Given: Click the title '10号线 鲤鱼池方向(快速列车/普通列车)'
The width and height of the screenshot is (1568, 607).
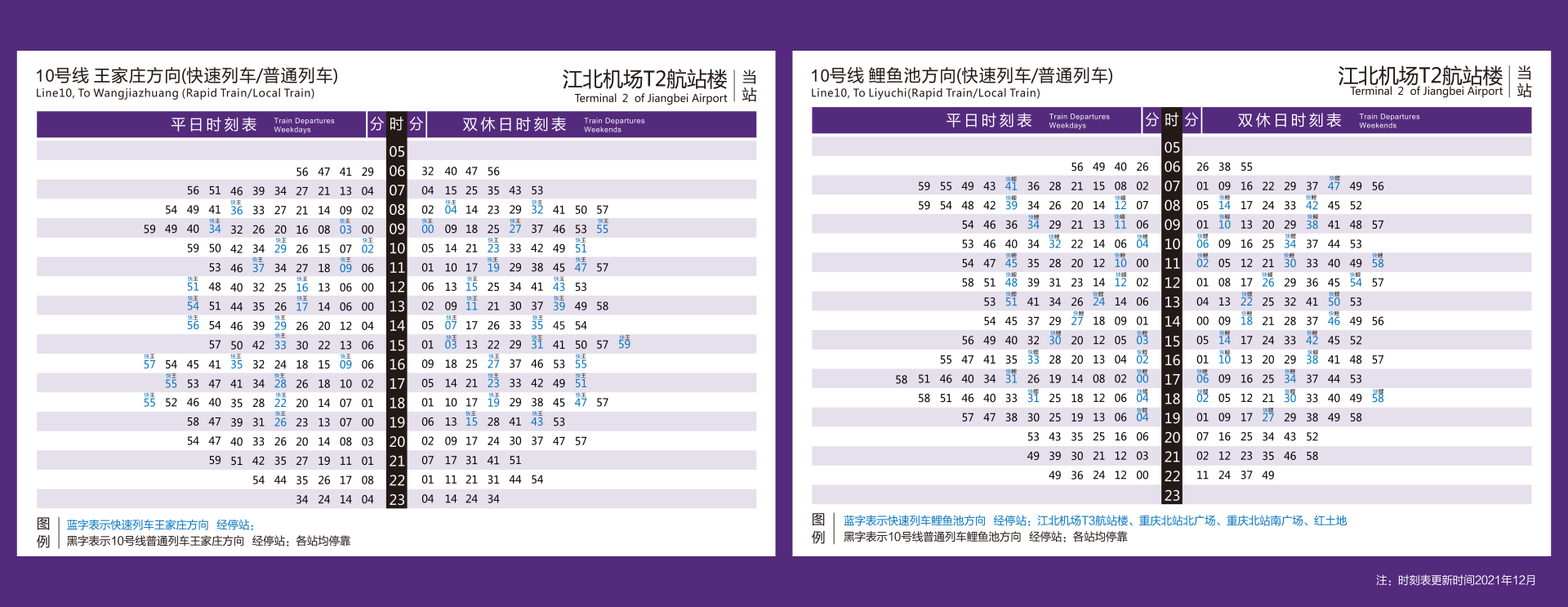Looking at the screenshot, I should 961,76.
